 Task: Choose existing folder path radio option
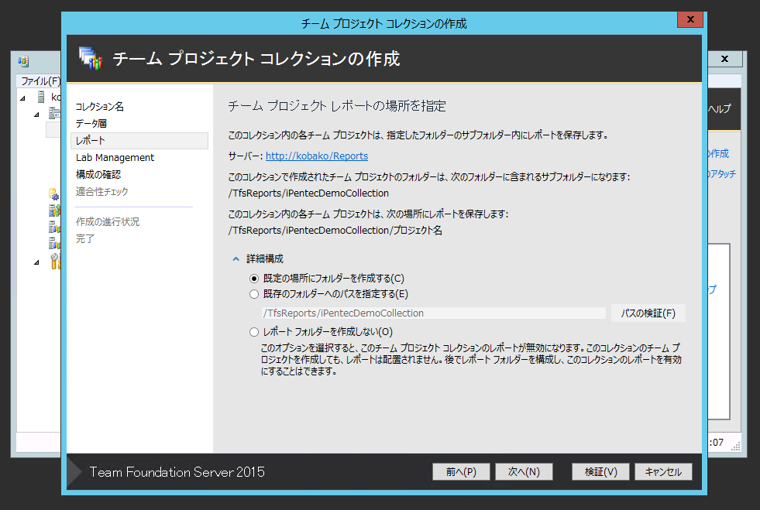254,294
